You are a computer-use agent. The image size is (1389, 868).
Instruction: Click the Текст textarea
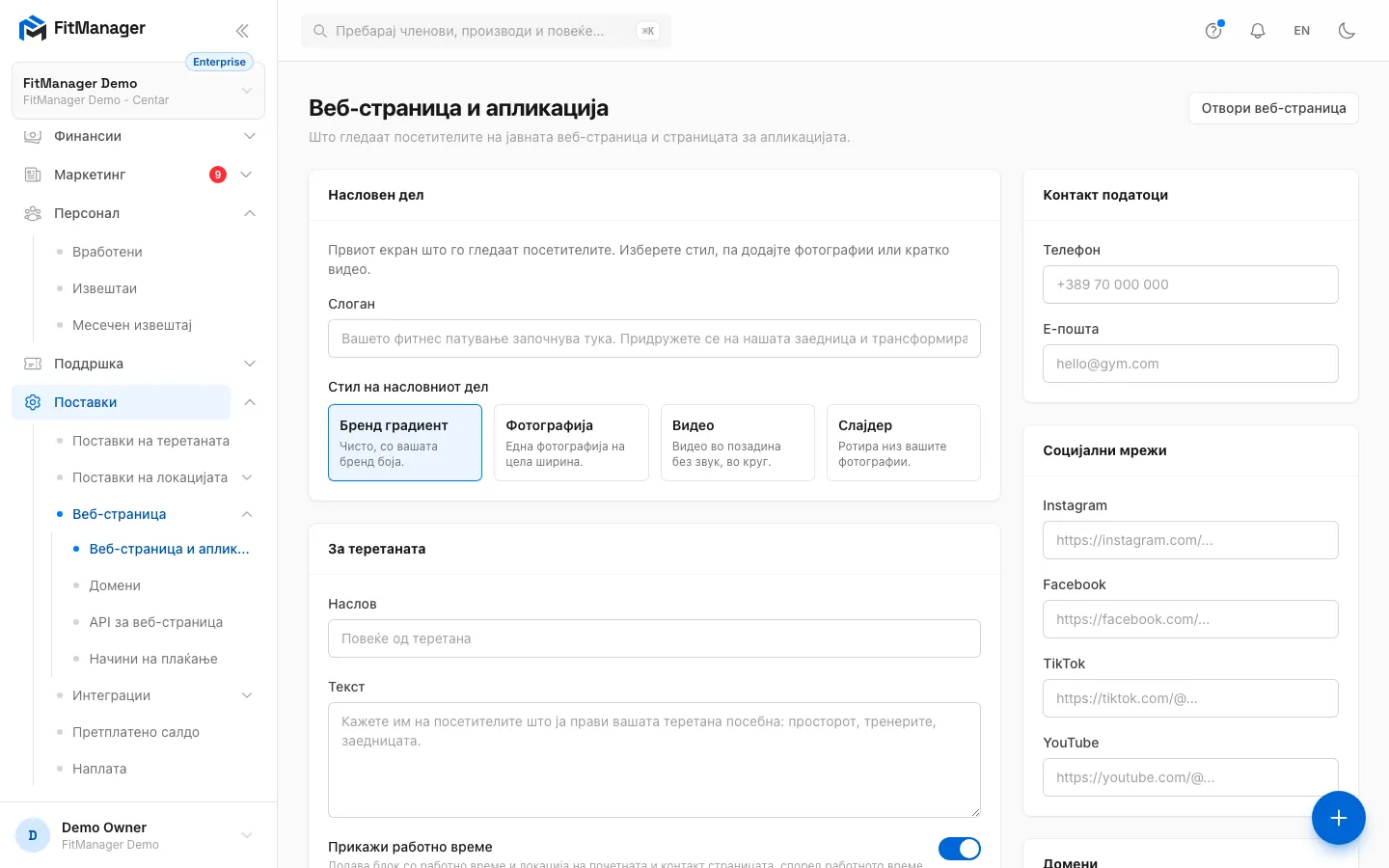(x=654, y=760)
